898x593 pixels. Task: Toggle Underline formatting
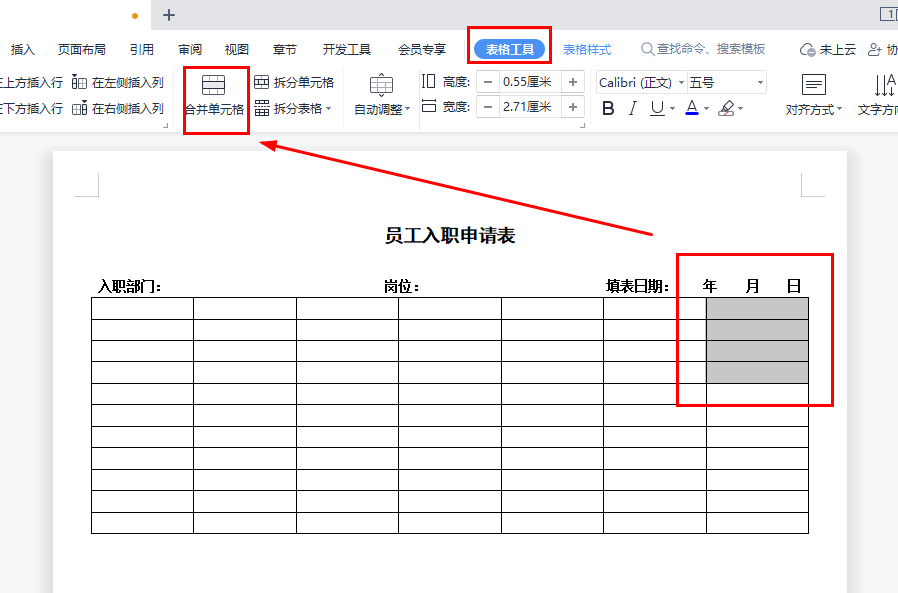tap(657, 108)
